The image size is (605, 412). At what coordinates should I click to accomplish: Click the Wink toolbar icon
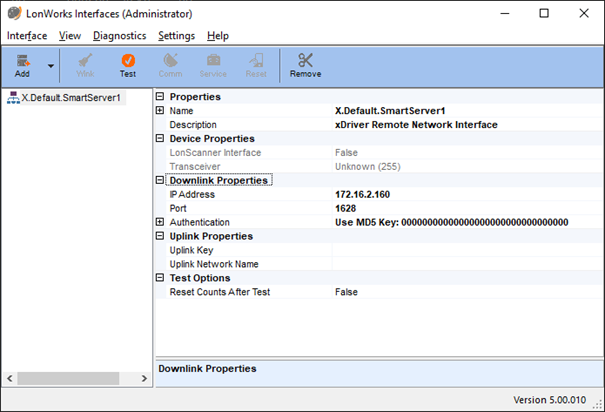point(85,65)
